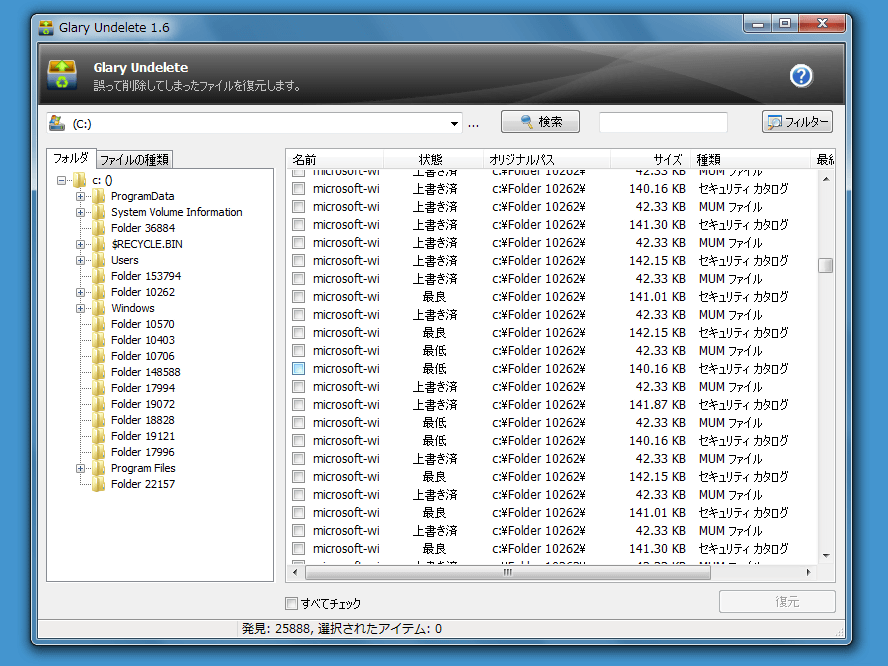The image size is (888, 666).
Task: Click the filter text field beside 検索
Action: point(663,122)
